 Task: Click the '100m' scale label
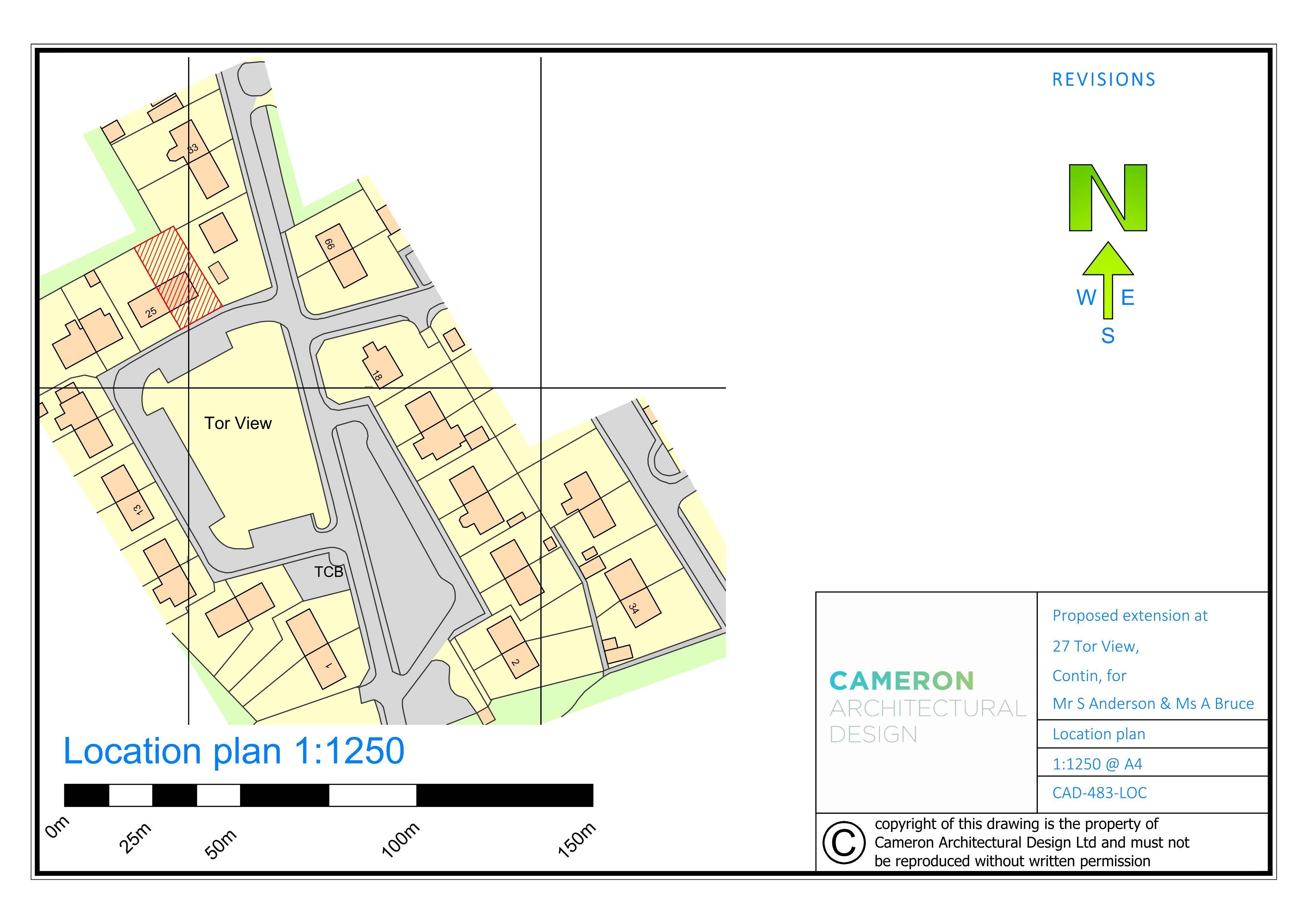(400, 840)
